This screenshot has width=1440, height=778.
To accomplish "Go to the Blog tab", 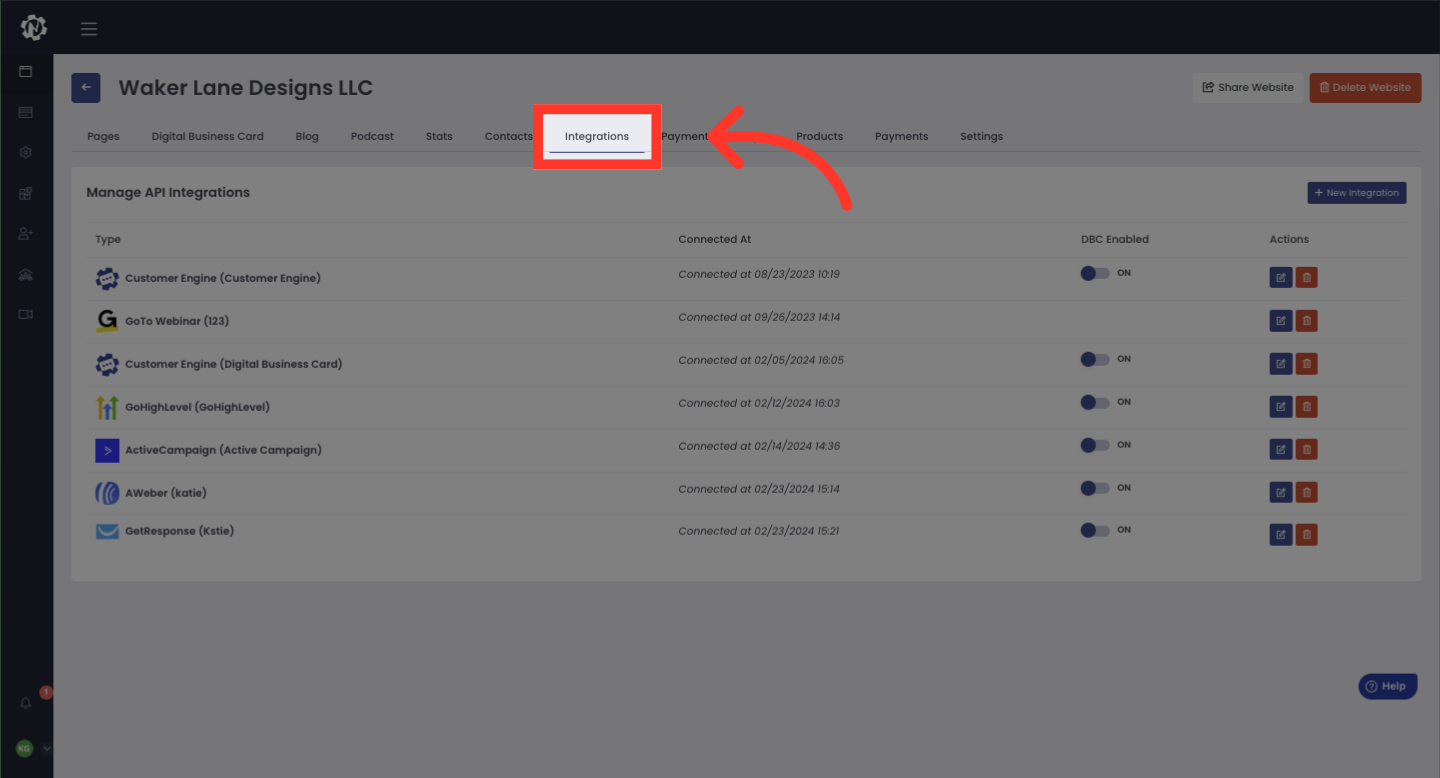I will [x=307, y=136].
